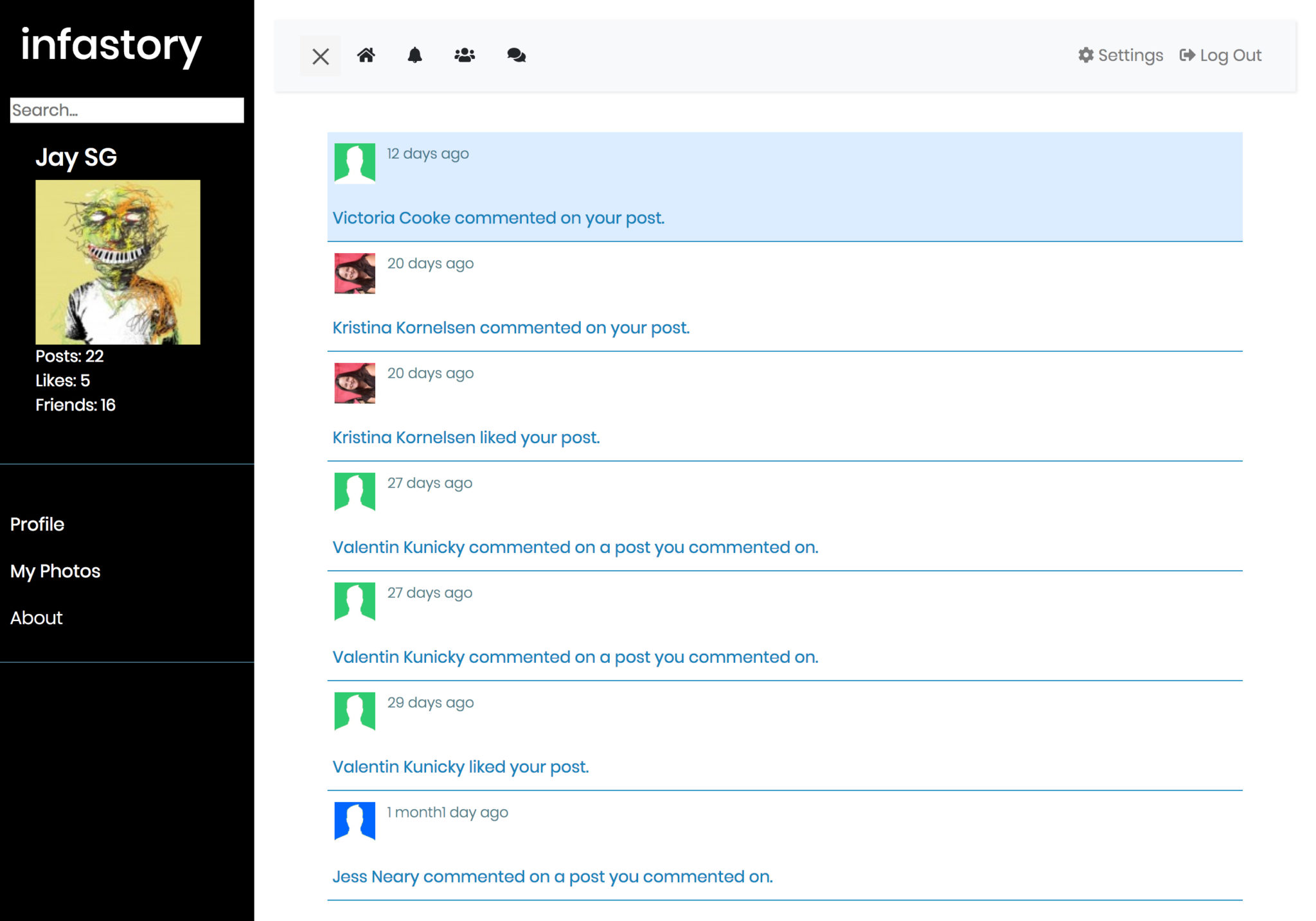Open Jess Neary commented notification link
The image size is (1316, 921).
click(552, 877)
